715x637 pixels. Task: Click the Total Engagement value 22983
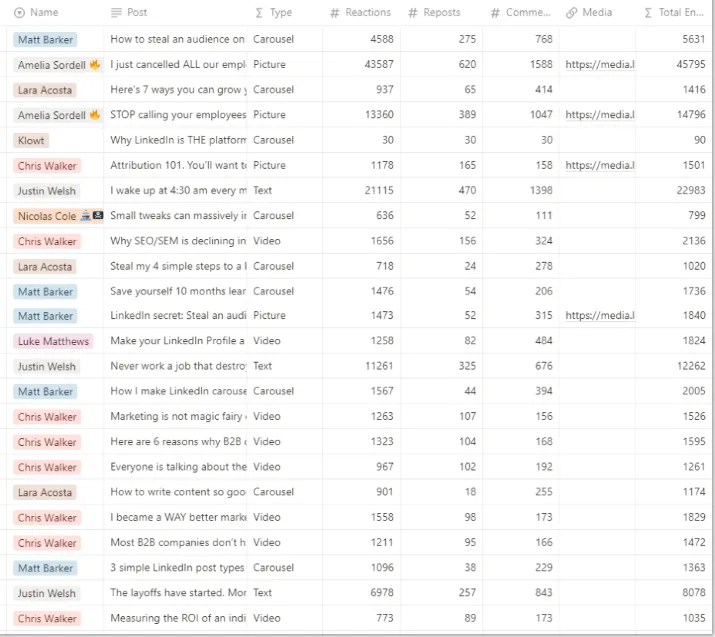pyautogui.click(x=691, y=191)
